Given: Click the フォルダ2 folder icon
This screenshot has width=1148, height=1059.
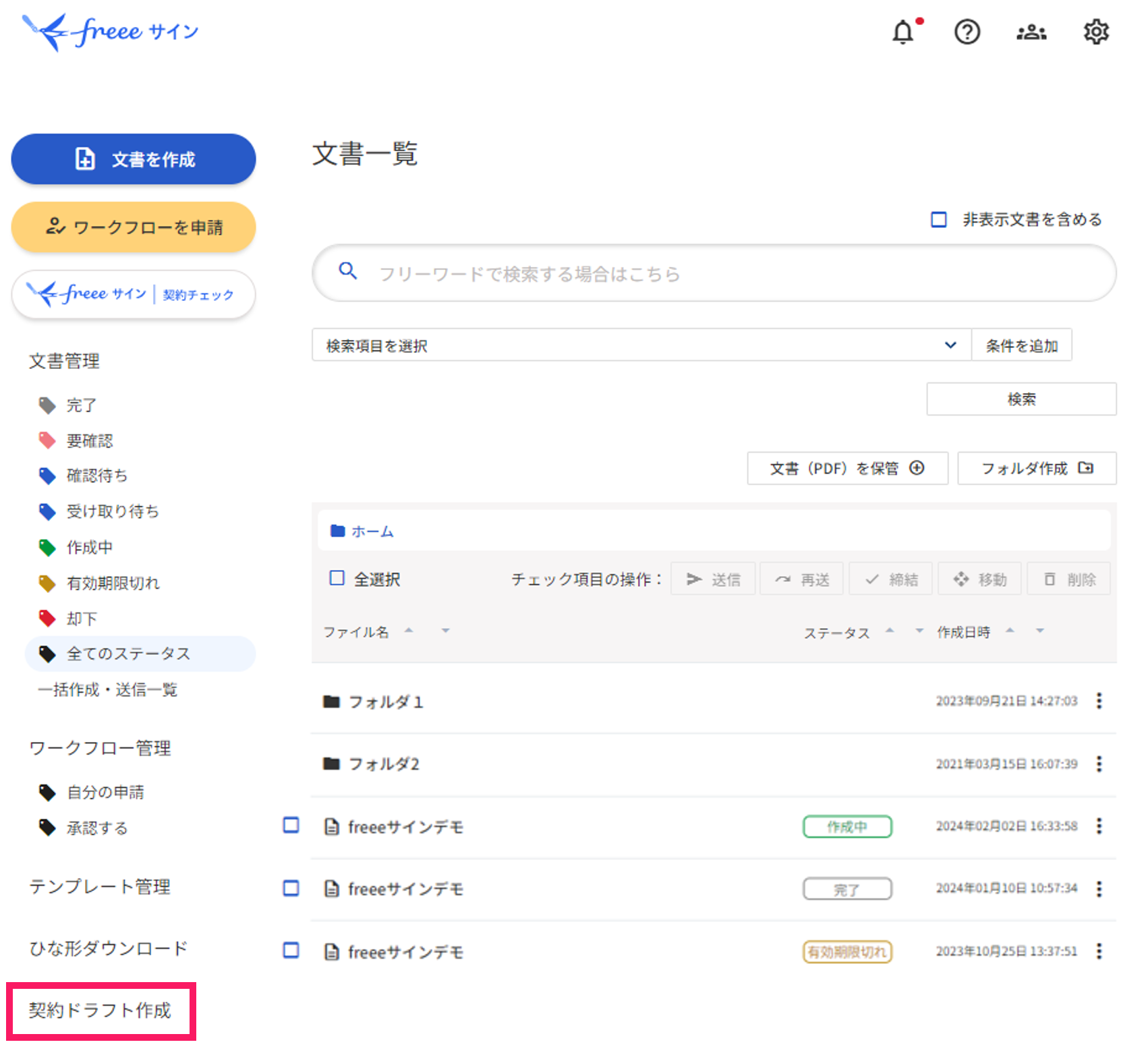Looking at the screenshot, I should point(331,764).
